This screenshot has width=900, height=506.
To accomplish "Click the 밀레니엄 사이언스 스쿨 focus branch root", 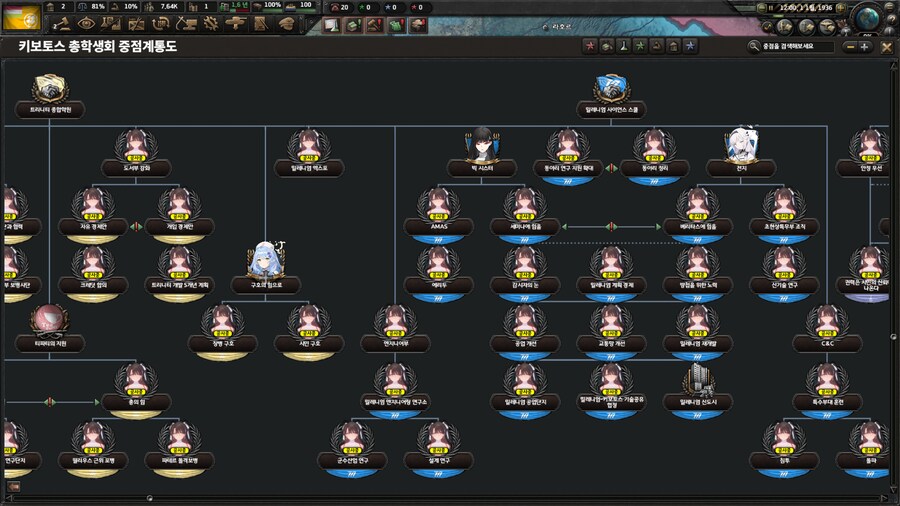I will pyautogui.click(x=611, y=95).
